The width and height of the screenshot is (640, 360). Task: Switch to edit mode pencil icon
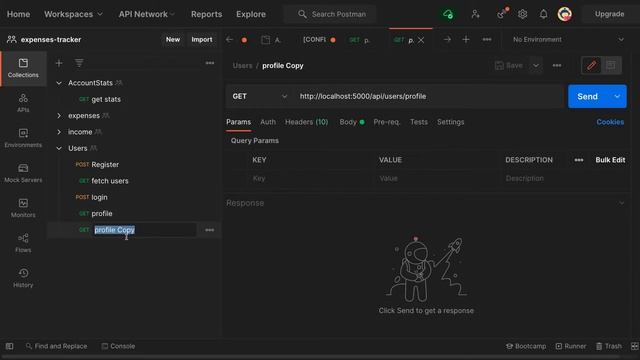[x=591, y=65]
